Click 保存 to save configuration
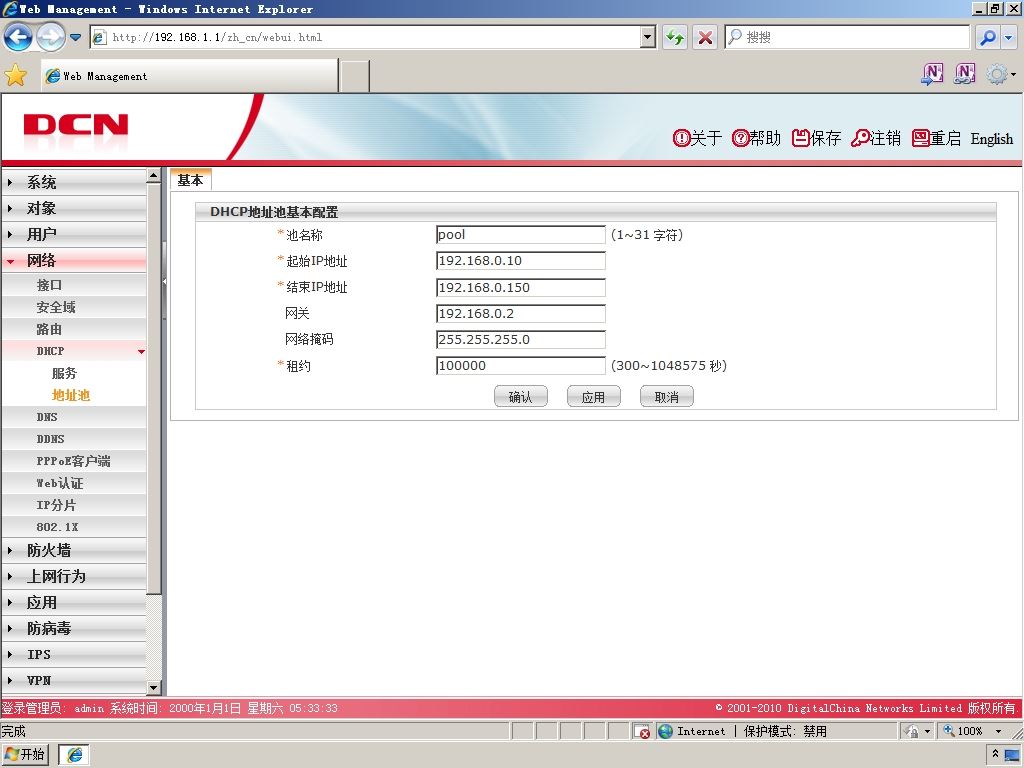1024x768 pixels. click(x=816, y=138)
